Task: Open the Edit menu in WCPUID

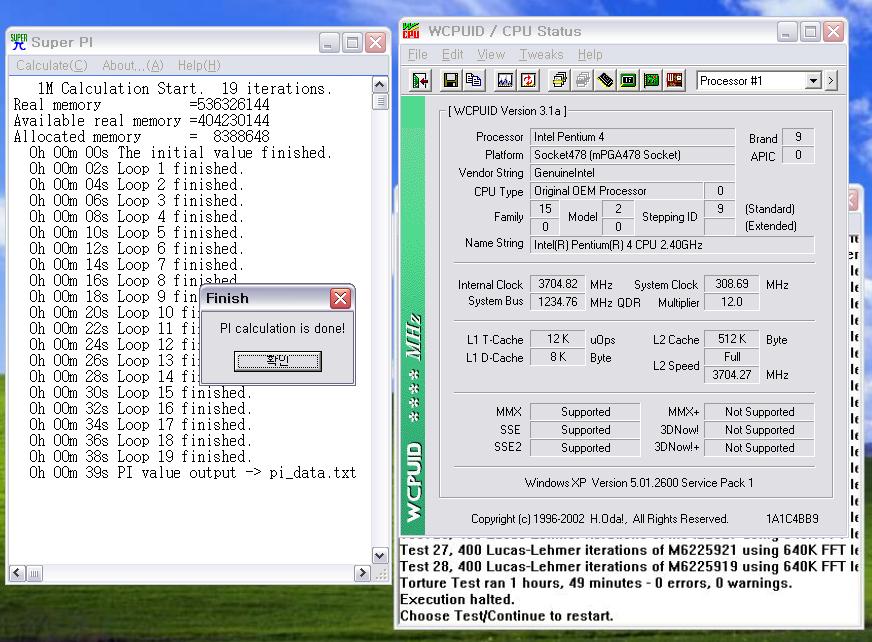Action: [x=452, y=55]
